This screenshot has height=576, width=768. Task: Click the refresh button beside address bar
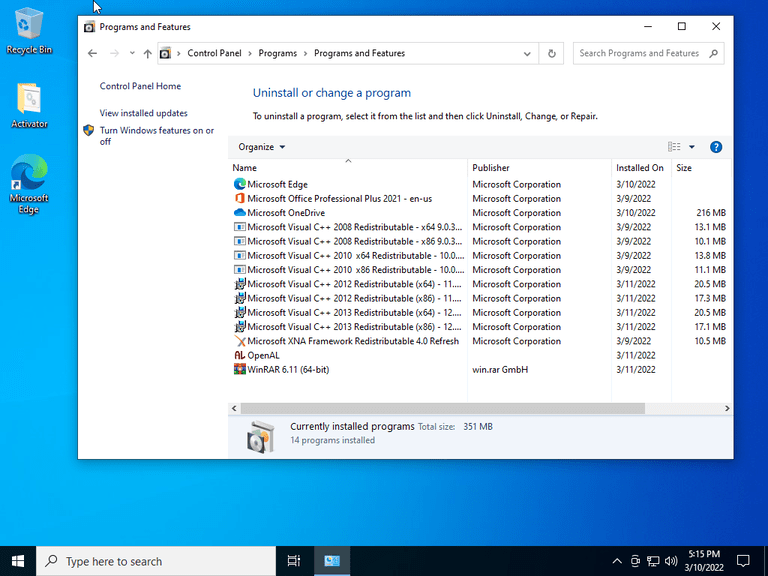pos(552,53)
